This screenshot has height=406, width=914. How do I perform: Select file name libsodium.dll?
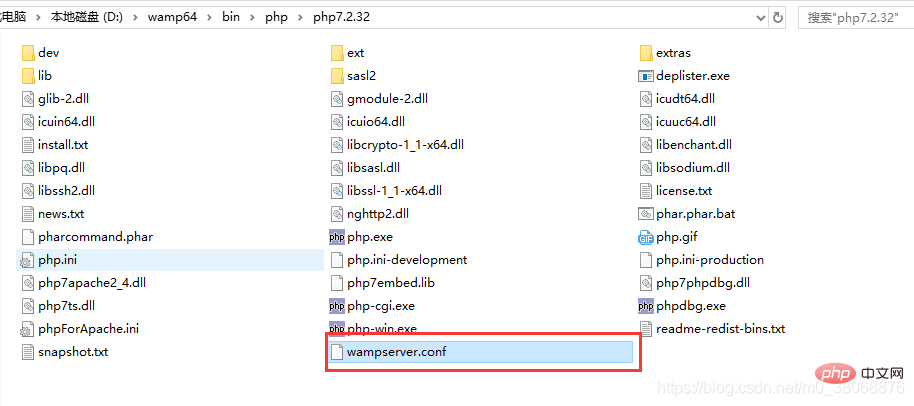coord(692,168)
